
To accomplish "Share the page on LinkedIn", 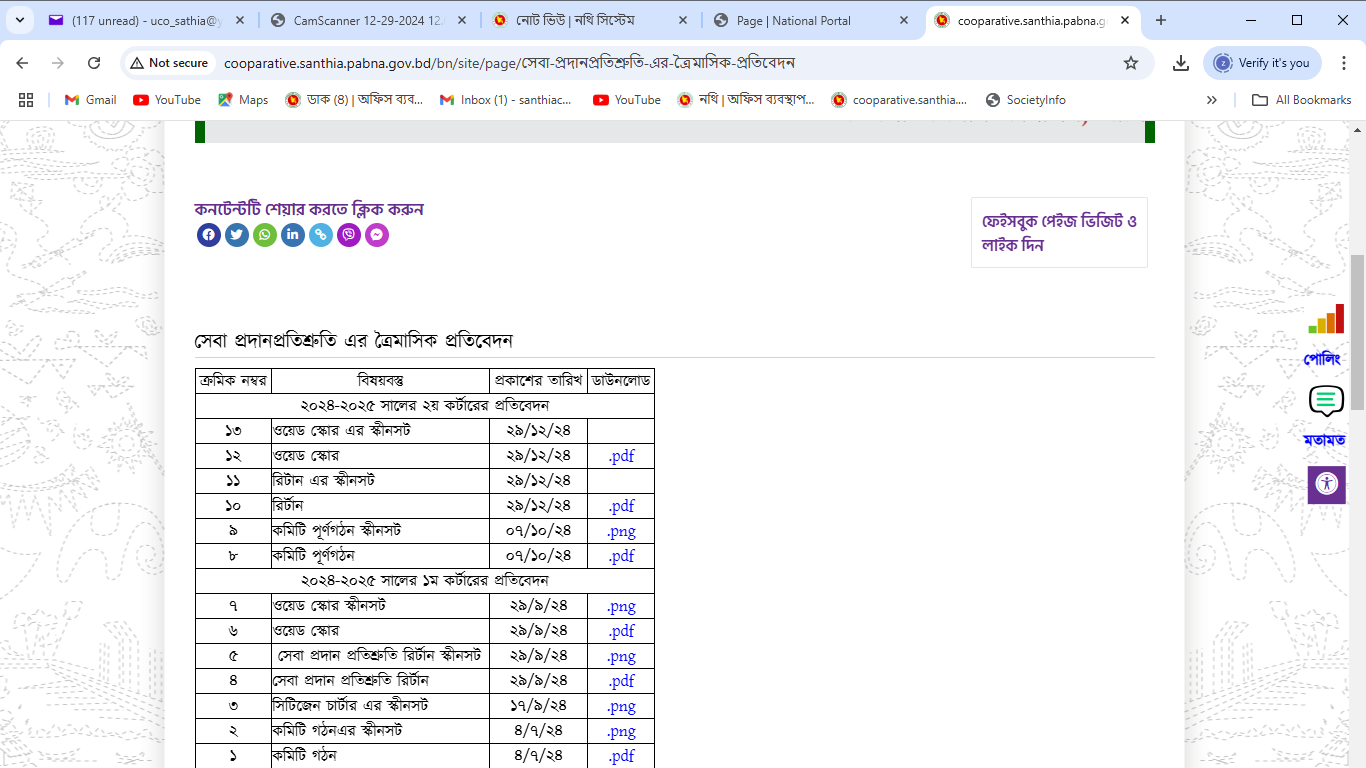I will pos(292,235).
